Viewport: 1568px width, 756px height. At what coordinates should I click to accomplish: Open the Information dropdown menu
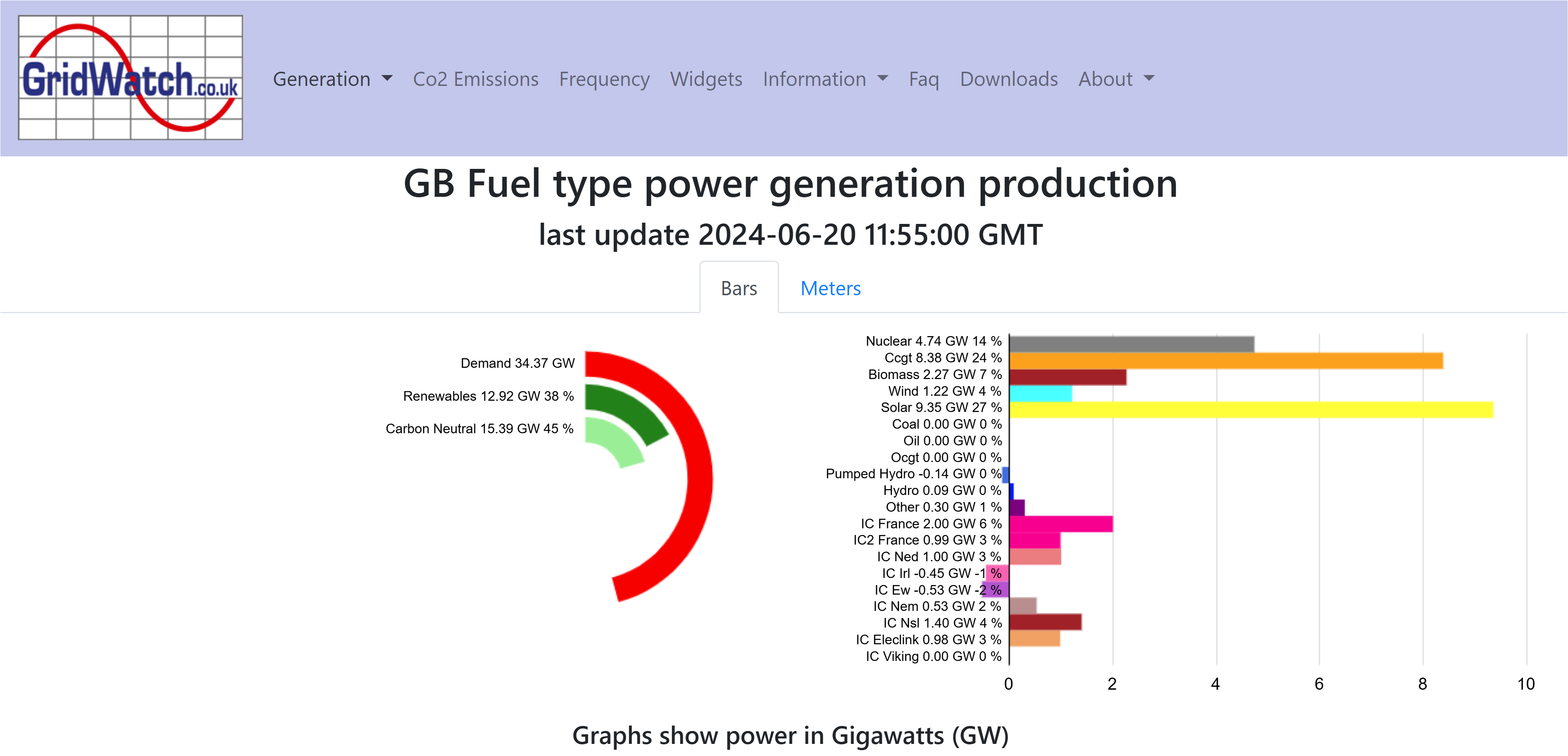(825, 79)
